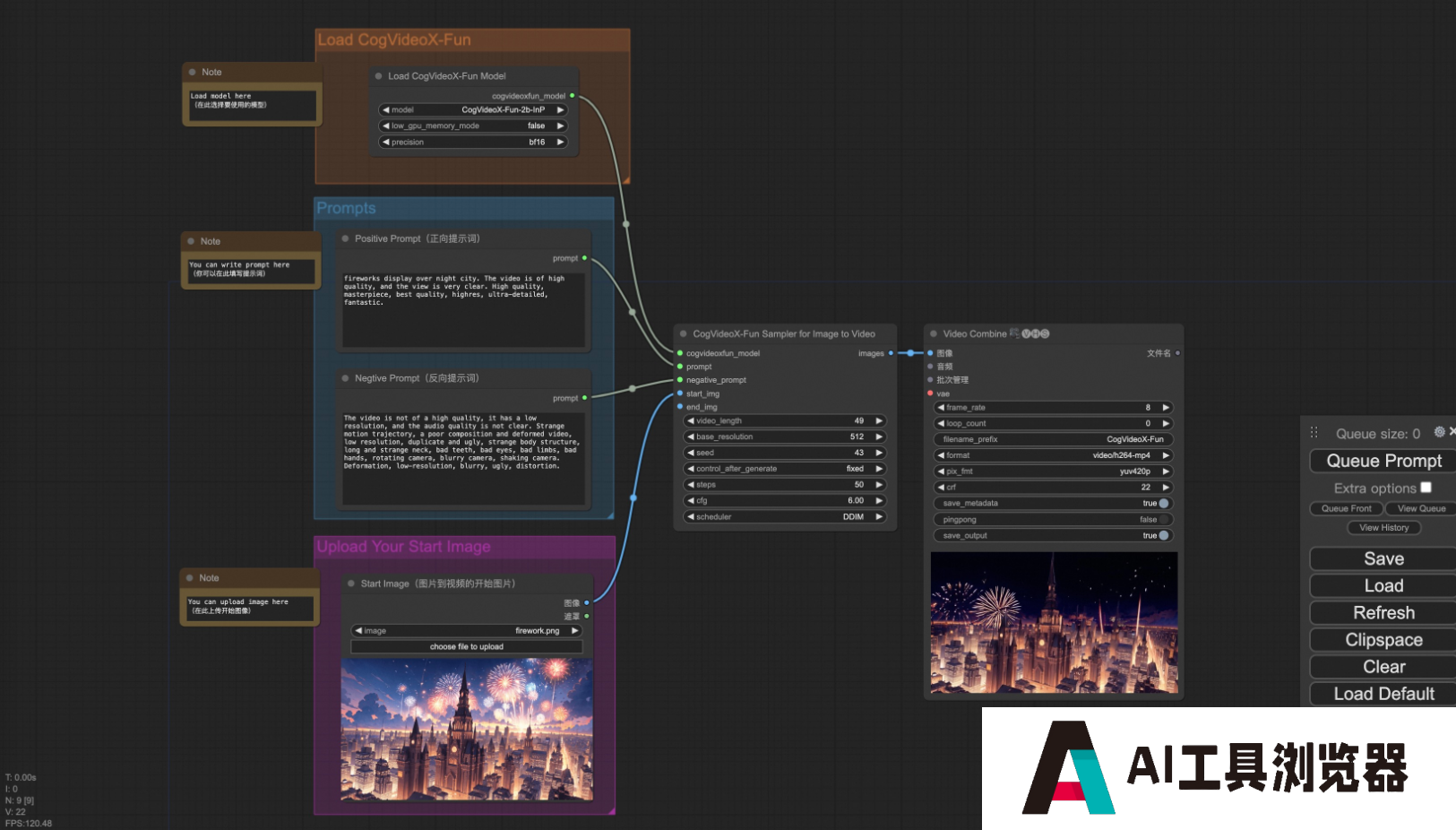This screenshot has width=1456, height=830.
Task: Click the cogvideoxfun_model output port on loader node
Action: point(572,96)
